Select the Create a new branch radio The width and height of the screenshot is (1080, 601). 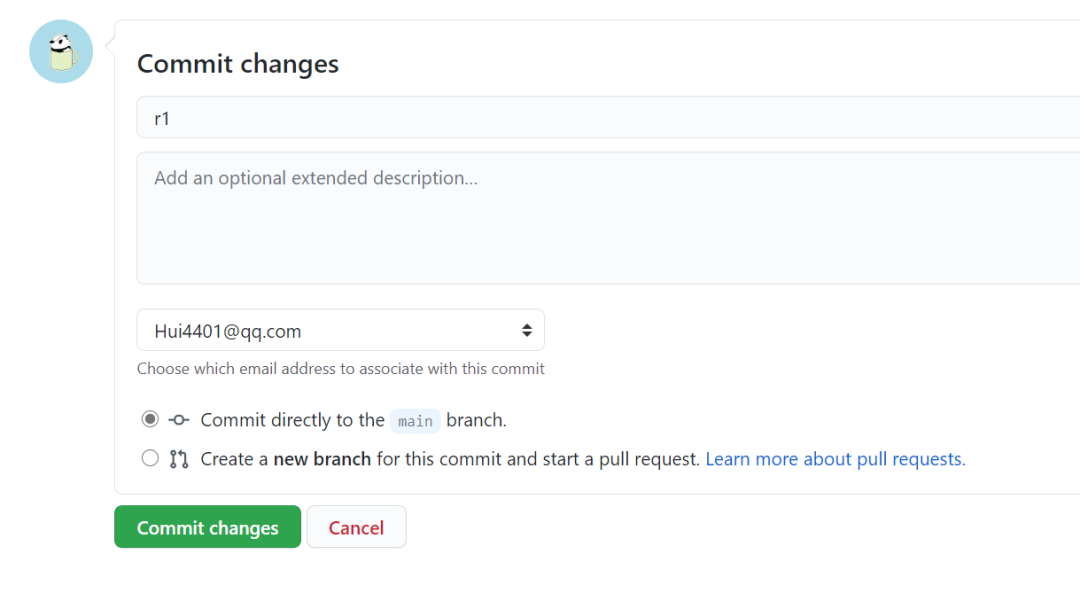150,458
